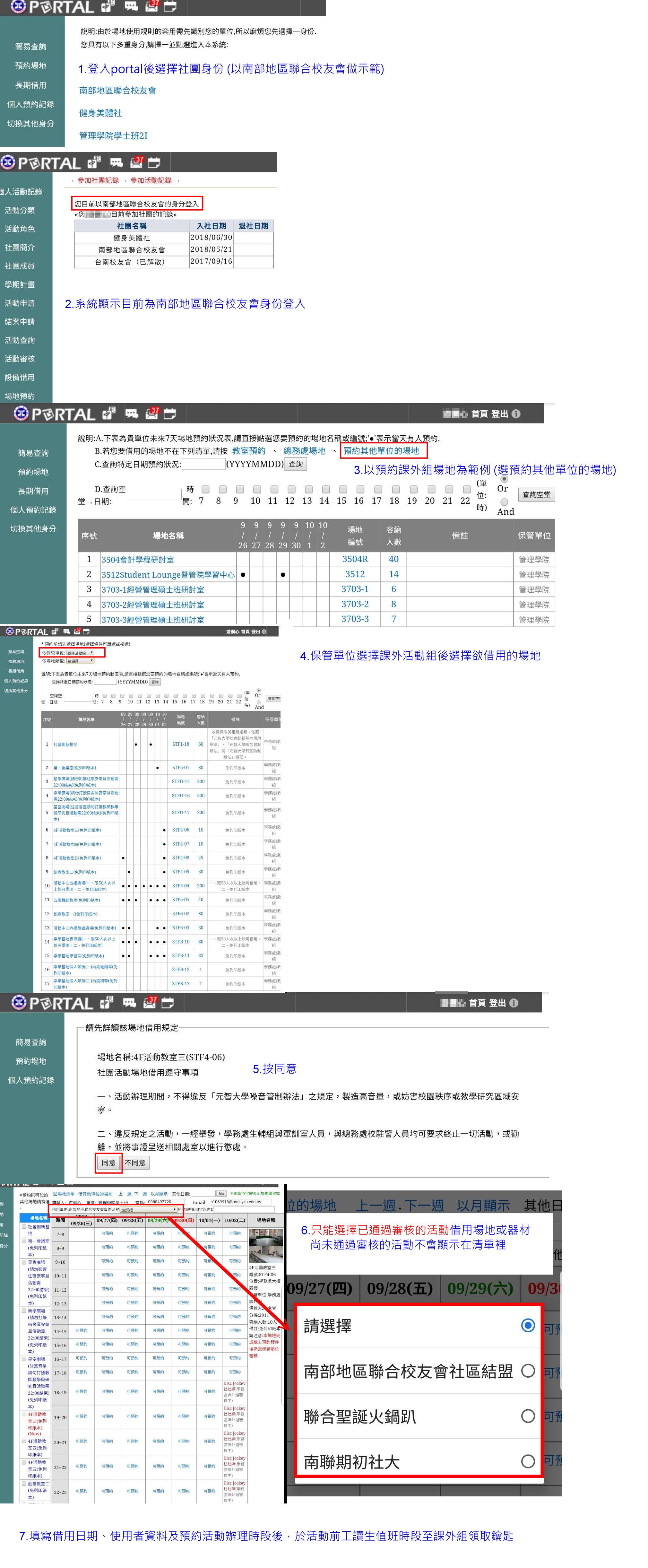
Task: Click the calendar icon in the header above the 3504 room table
Action: [x=170, y=414]
